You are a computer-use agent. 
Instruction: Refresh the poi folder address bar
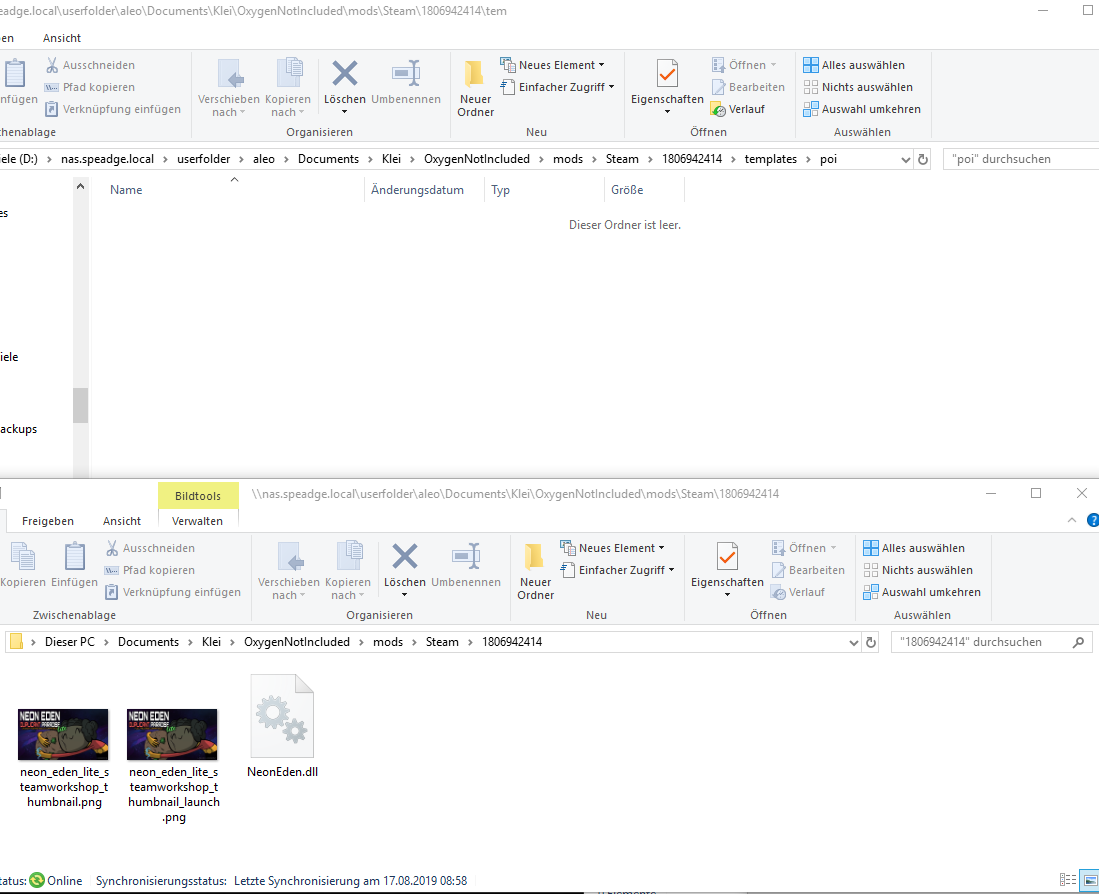click(x=923, y=159)
